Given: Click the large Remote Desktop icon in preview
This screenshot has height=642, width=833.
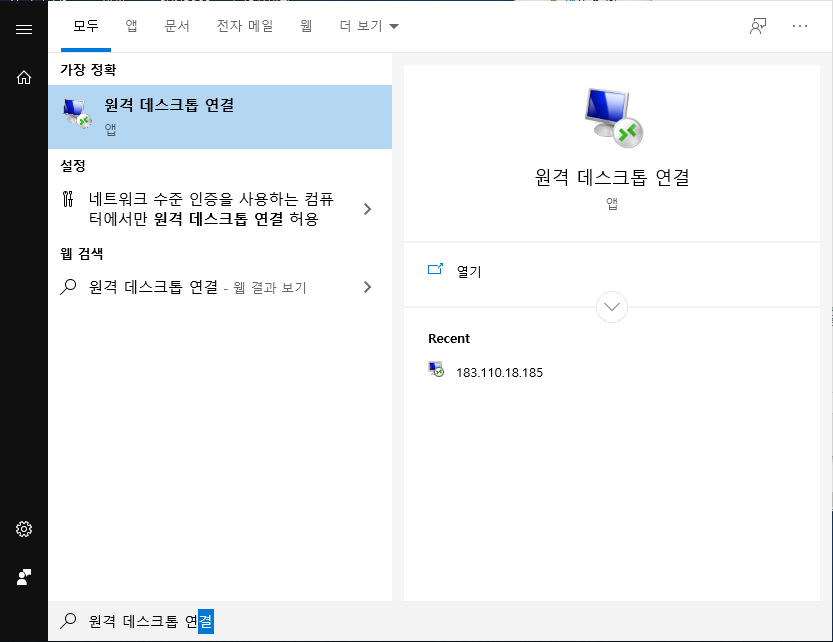Looking at the screenshot, I should coord(613,118).
